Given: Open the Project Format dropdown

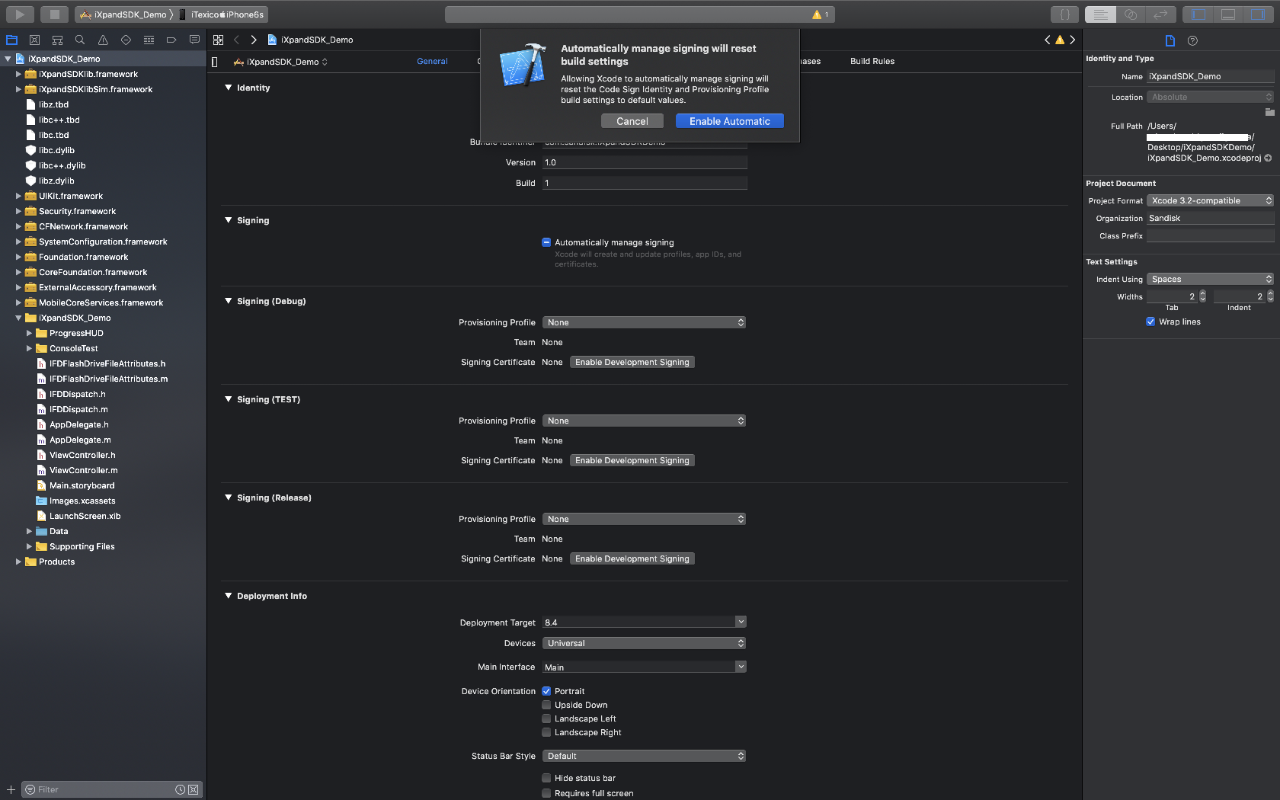Looking at the screenshot, I should pyautogui.click(x=1211, y=201).
